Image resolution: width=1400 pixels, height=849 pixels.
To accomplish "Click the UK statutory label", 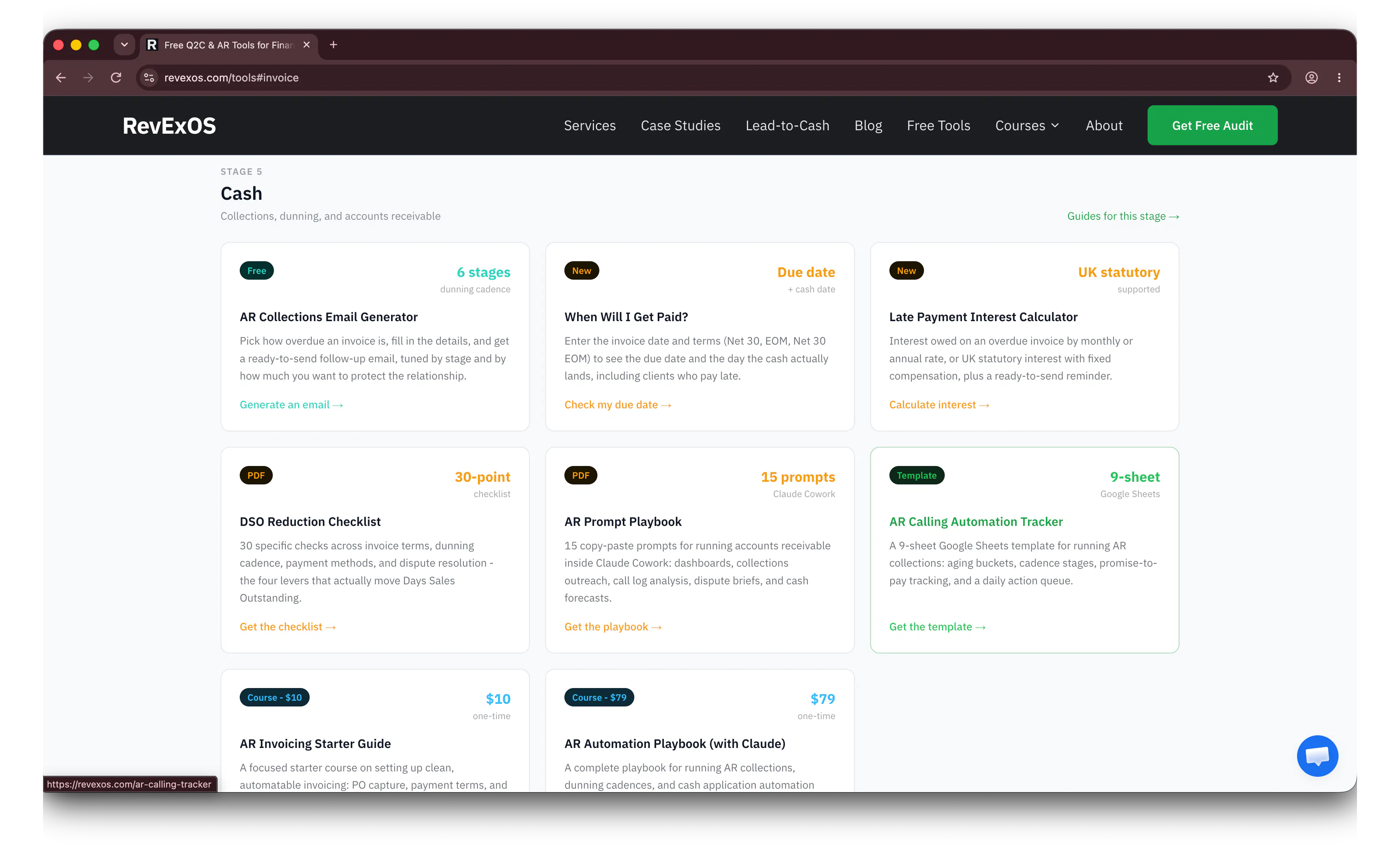I will tap(1119, 272).
